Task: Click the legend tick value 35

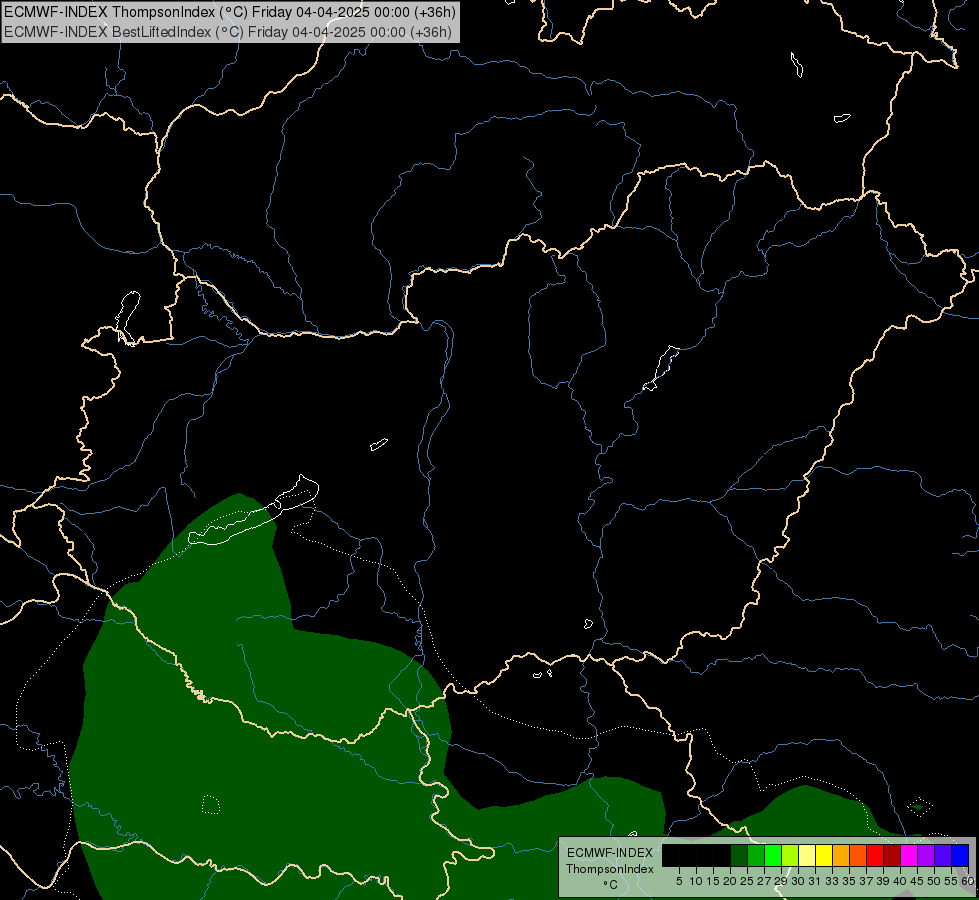Action: (x=849, y=881)
